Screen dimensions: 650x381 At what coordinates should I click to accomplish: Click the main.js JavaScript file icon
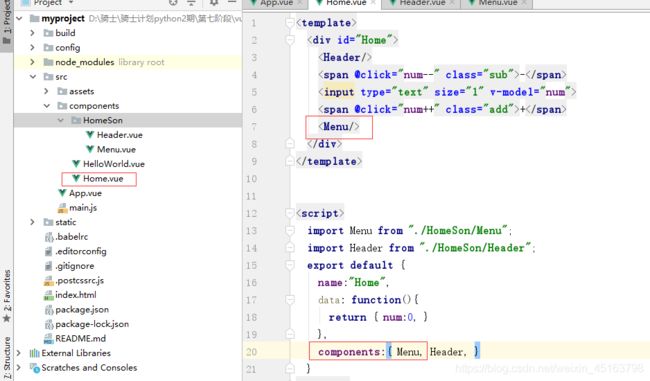click(x=62, y=207)
